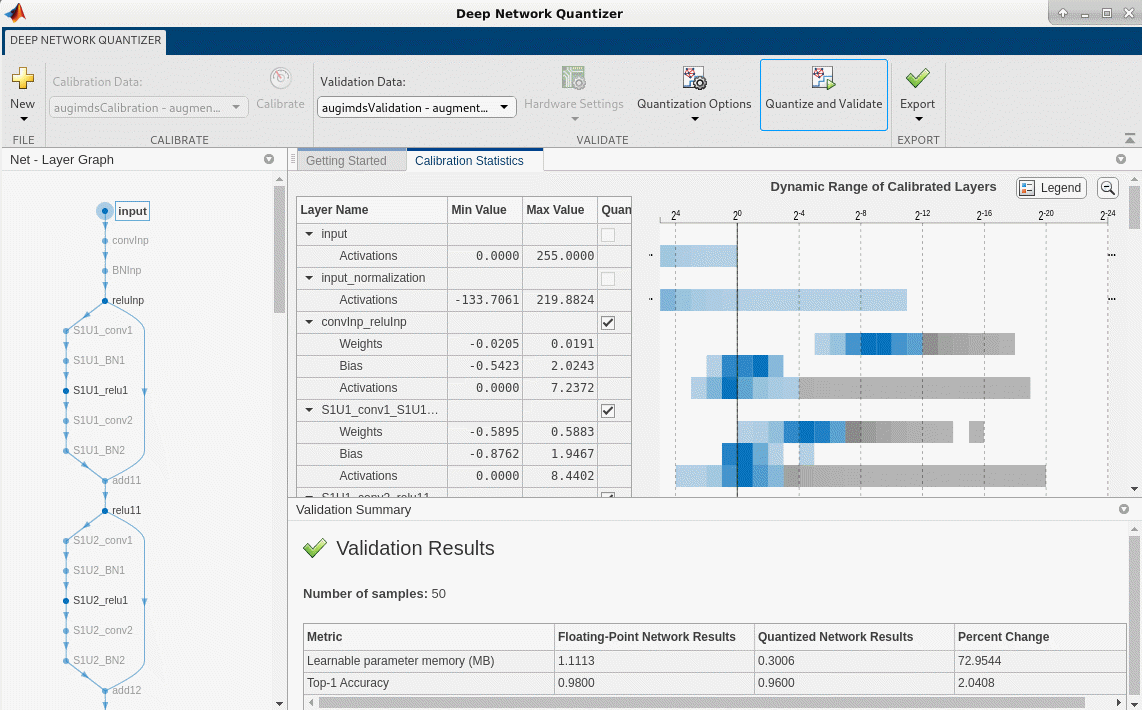Collapse the input layer row
Screen dimensions: 1142x710
point(309,234)
